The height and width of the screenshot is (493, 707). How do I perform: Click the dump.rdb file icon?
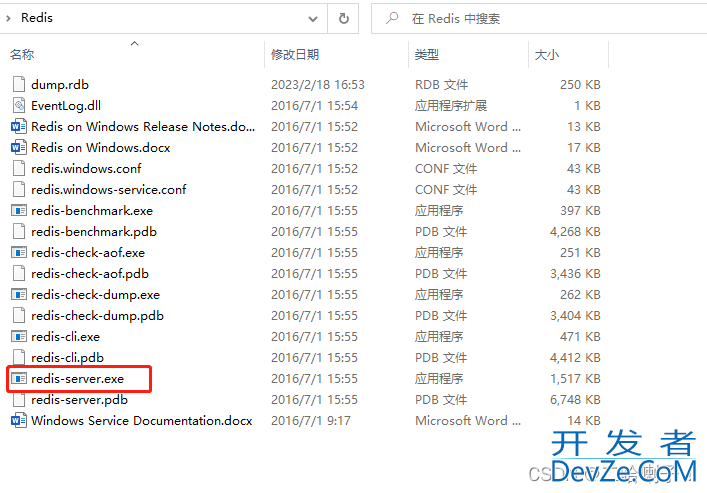pos(19,84)
